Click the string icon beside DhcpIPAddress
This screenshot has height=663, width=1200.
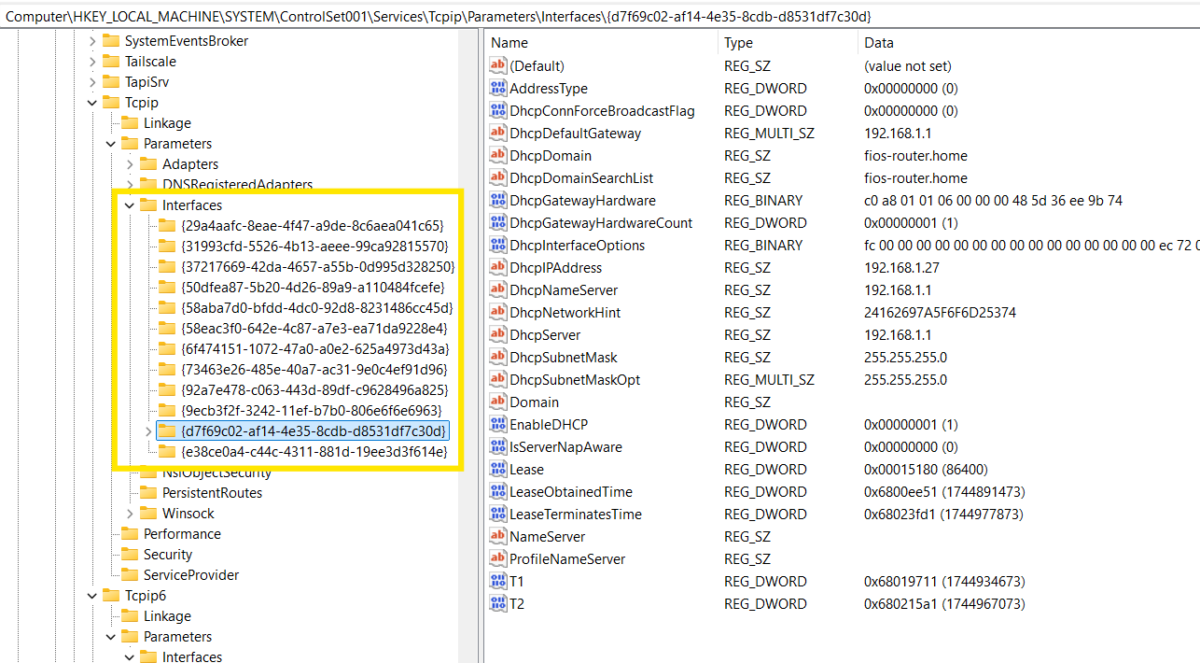coord(497,267)
